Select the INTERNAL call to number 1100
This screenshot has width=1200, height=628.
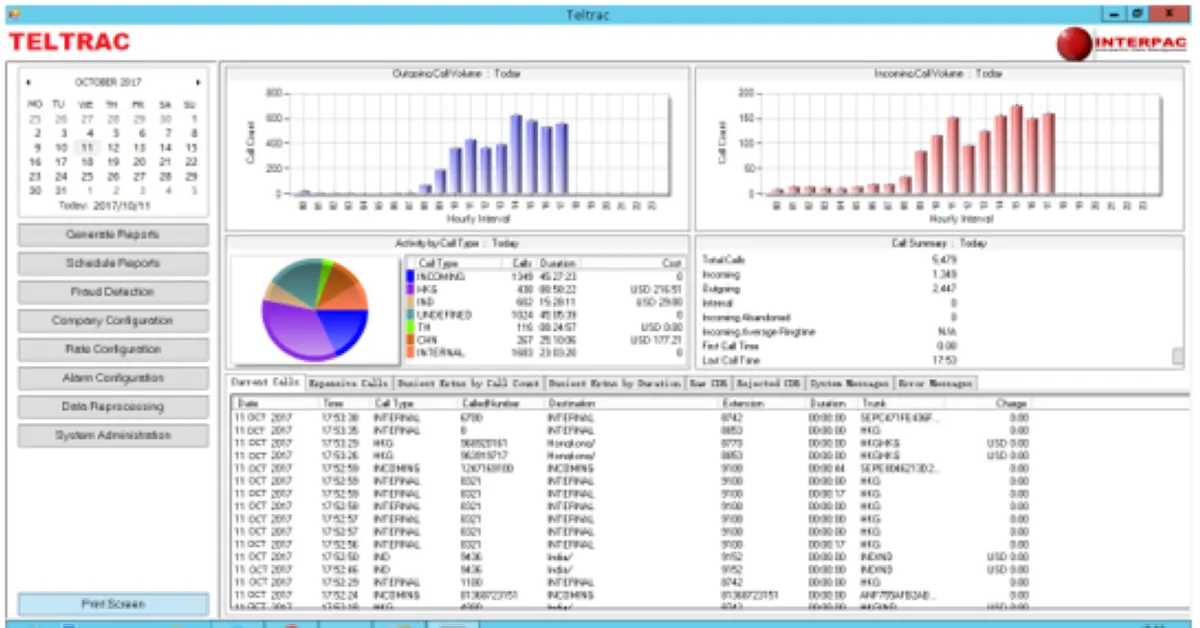pyautogui.click(x=631, y=581)
